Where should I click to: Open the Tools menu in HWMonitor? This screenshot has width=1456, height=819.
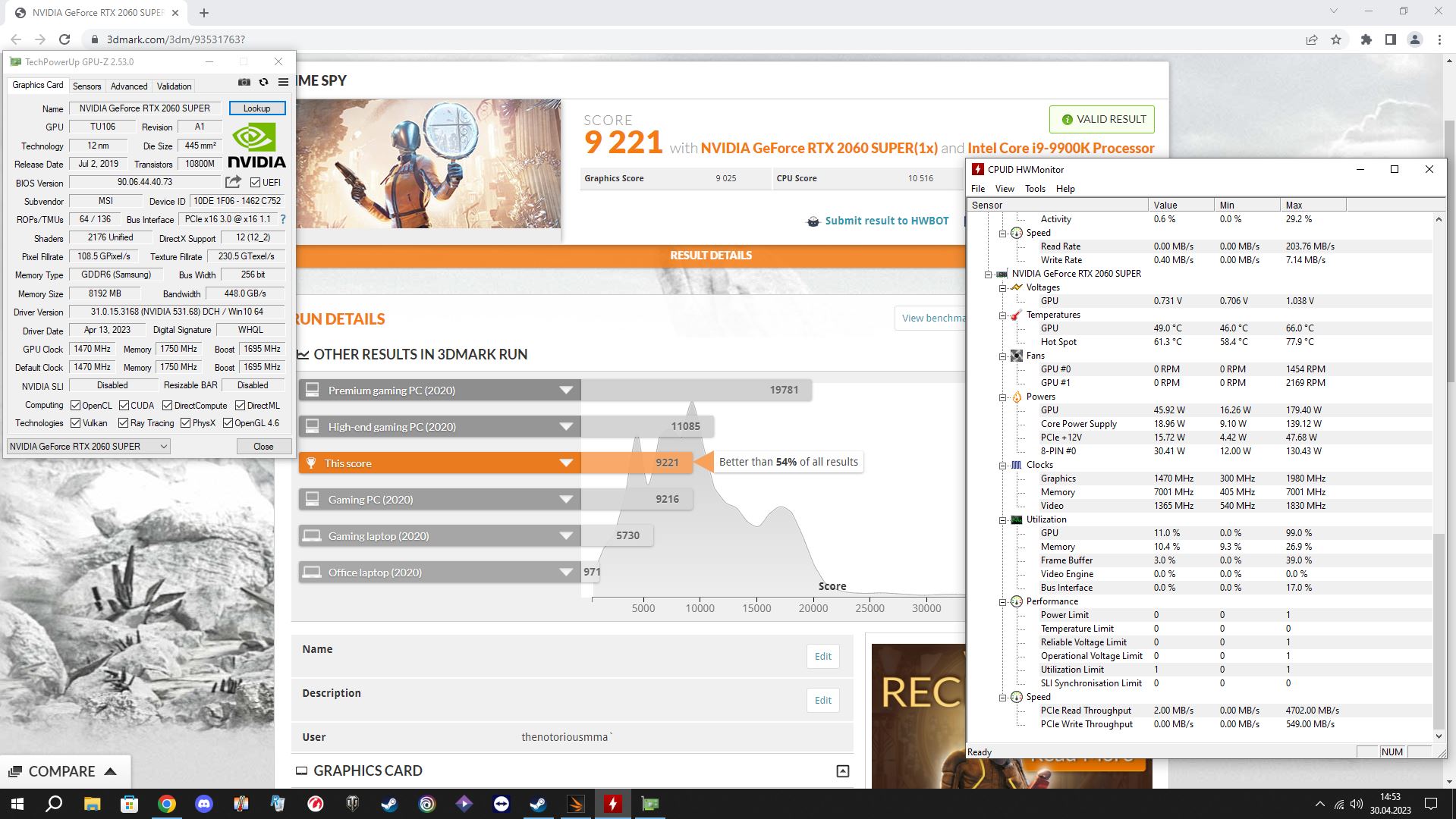(1034, 189)
